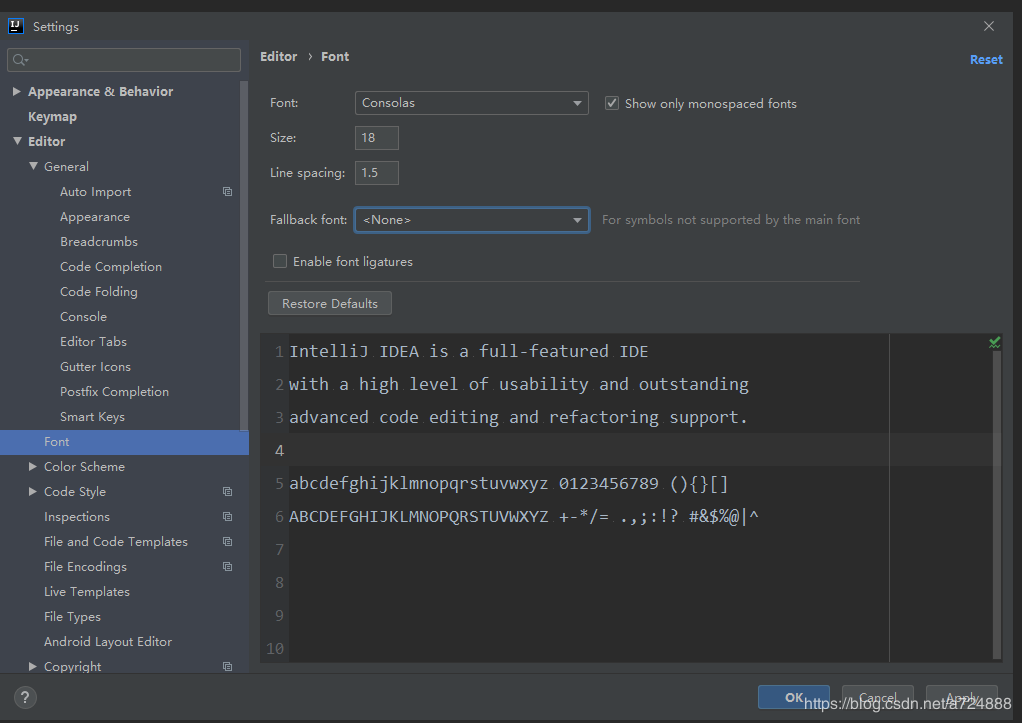The height and width of the screenshot is (723, 1022).
Task: Select Live Templates in the settings tree
Action: pyautogui.click(x=87, y=592)
